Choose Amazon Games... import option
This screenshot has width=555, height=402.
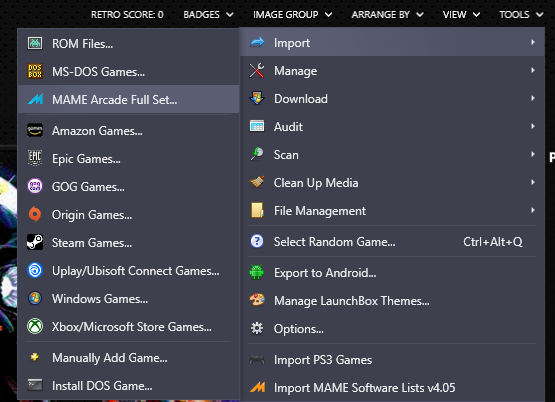[128, 130]
